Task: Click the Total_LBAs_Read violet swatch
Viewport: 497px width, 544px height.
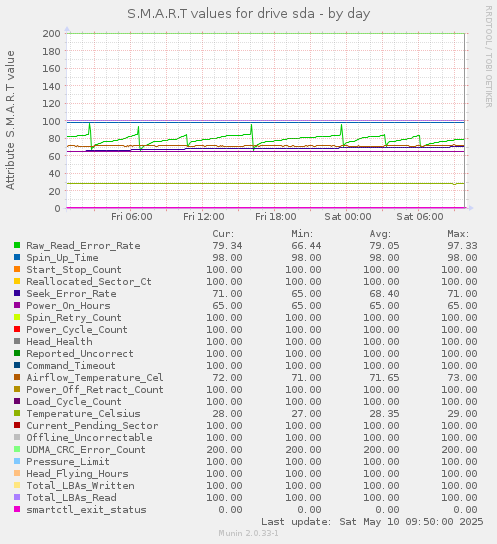Action: pos(17,497)
